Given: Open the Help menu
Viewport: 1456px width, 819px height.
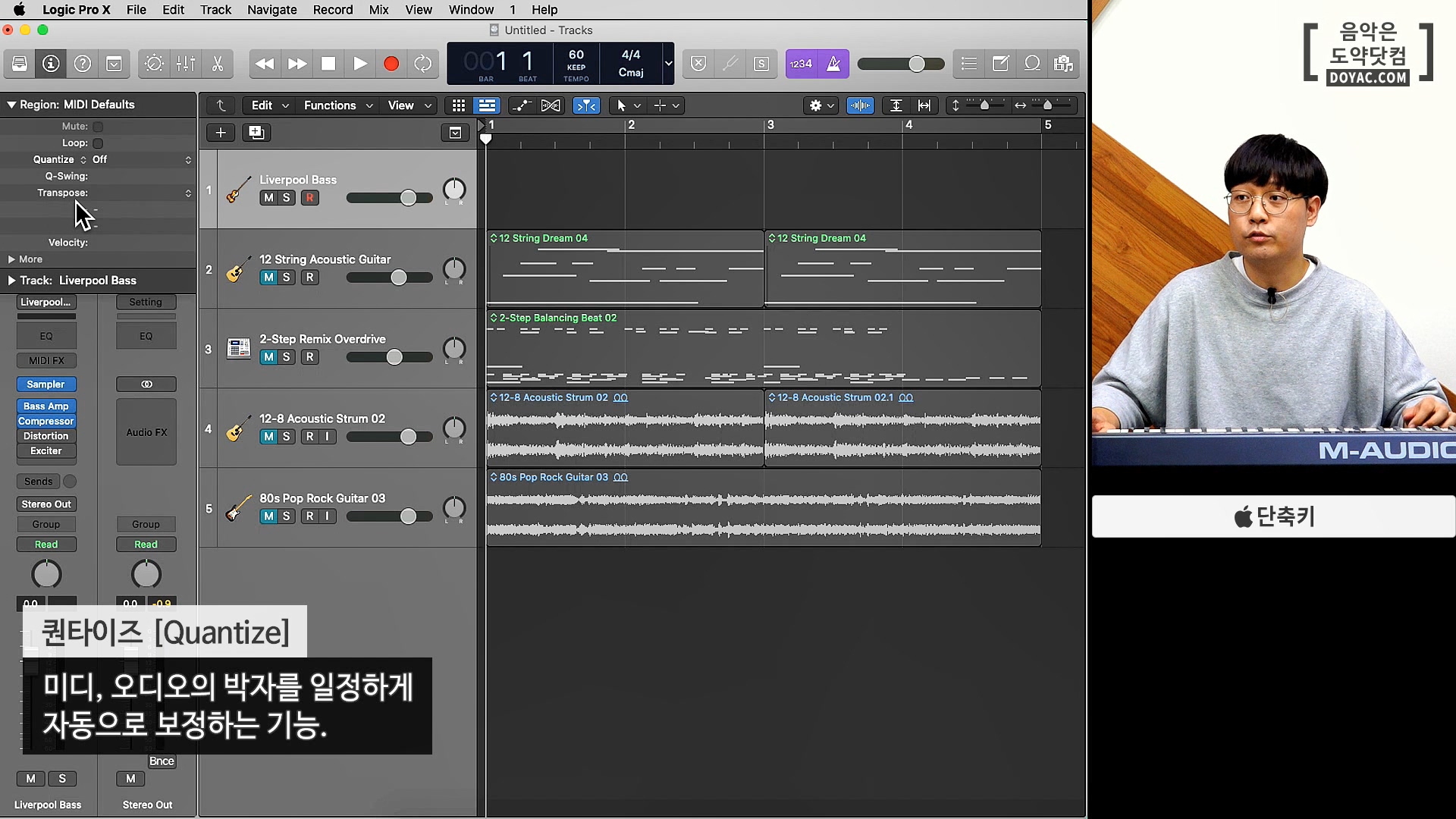Looking at the screenshot, I should (x=544, y=10).
